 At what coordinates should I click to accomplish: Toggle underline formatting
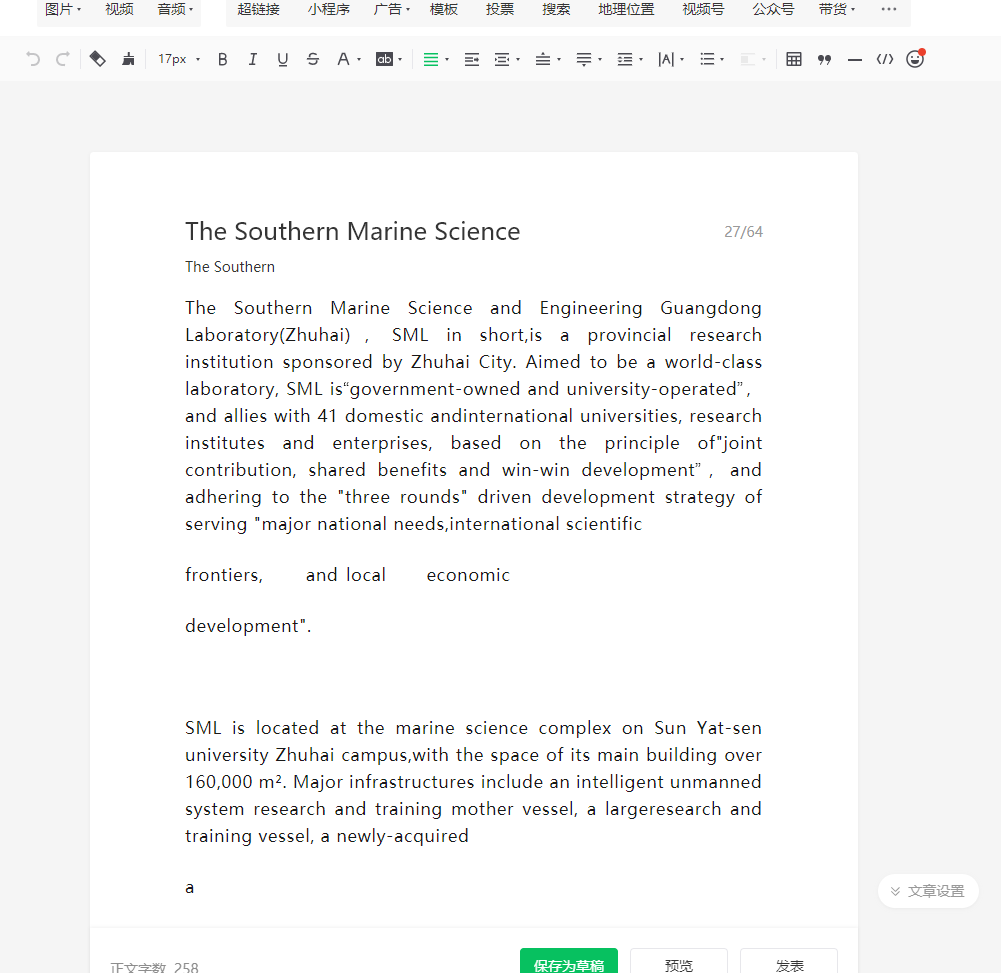point(282,59)
